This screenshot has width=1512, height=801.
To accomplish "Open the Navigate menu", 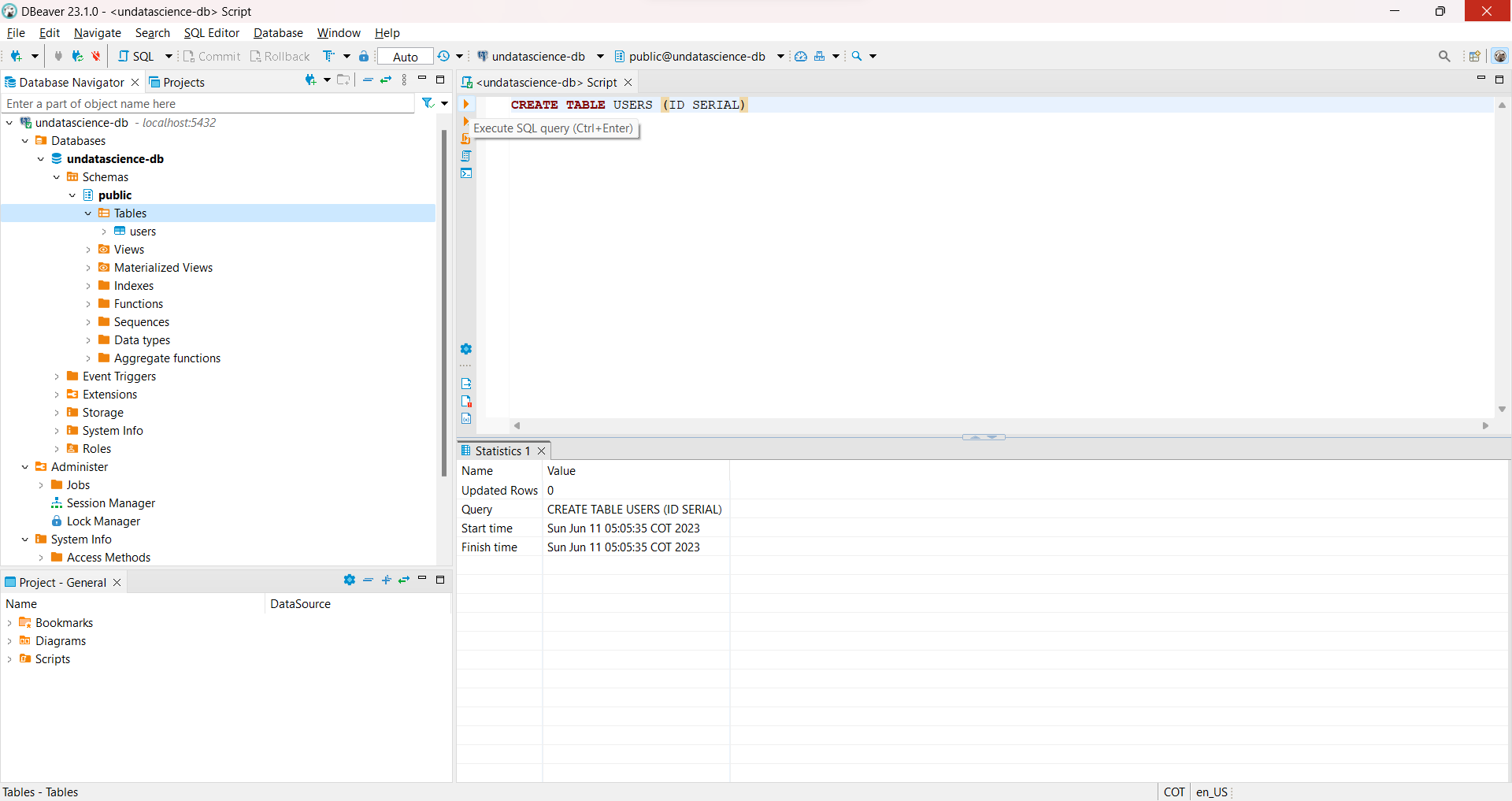I will point(98,32).
